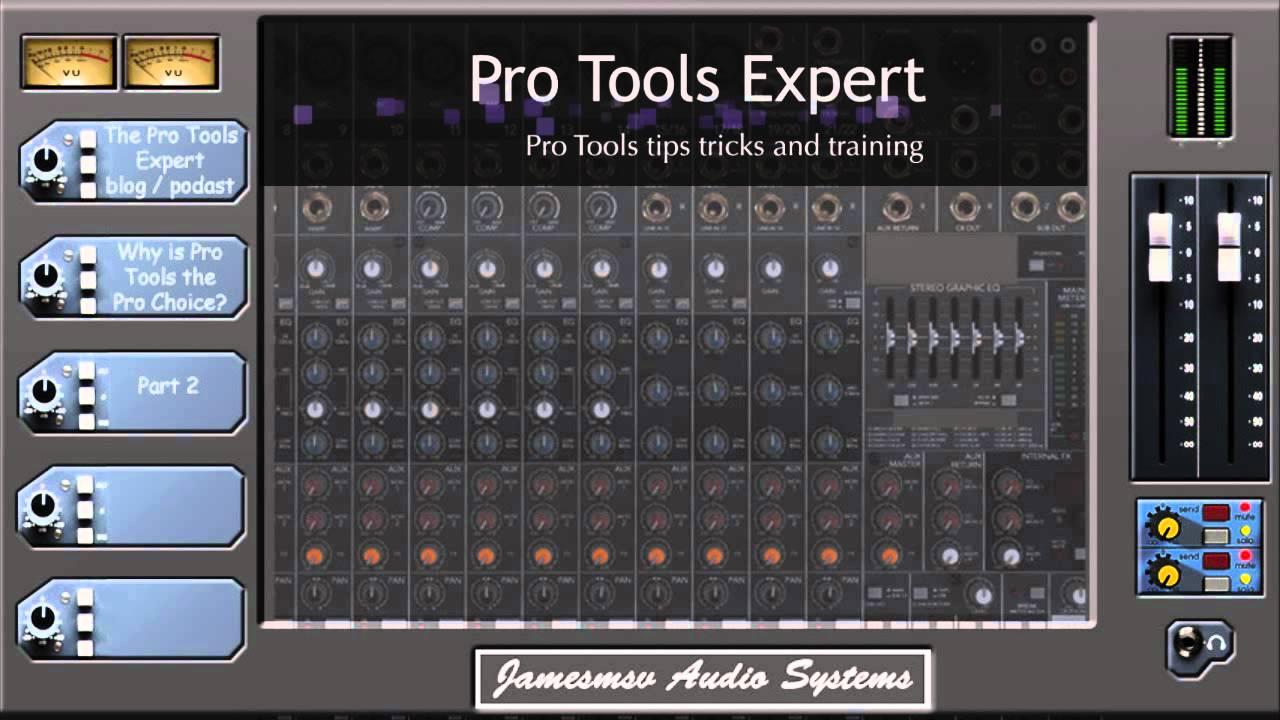Click the left VU meter

pos(70,62)
